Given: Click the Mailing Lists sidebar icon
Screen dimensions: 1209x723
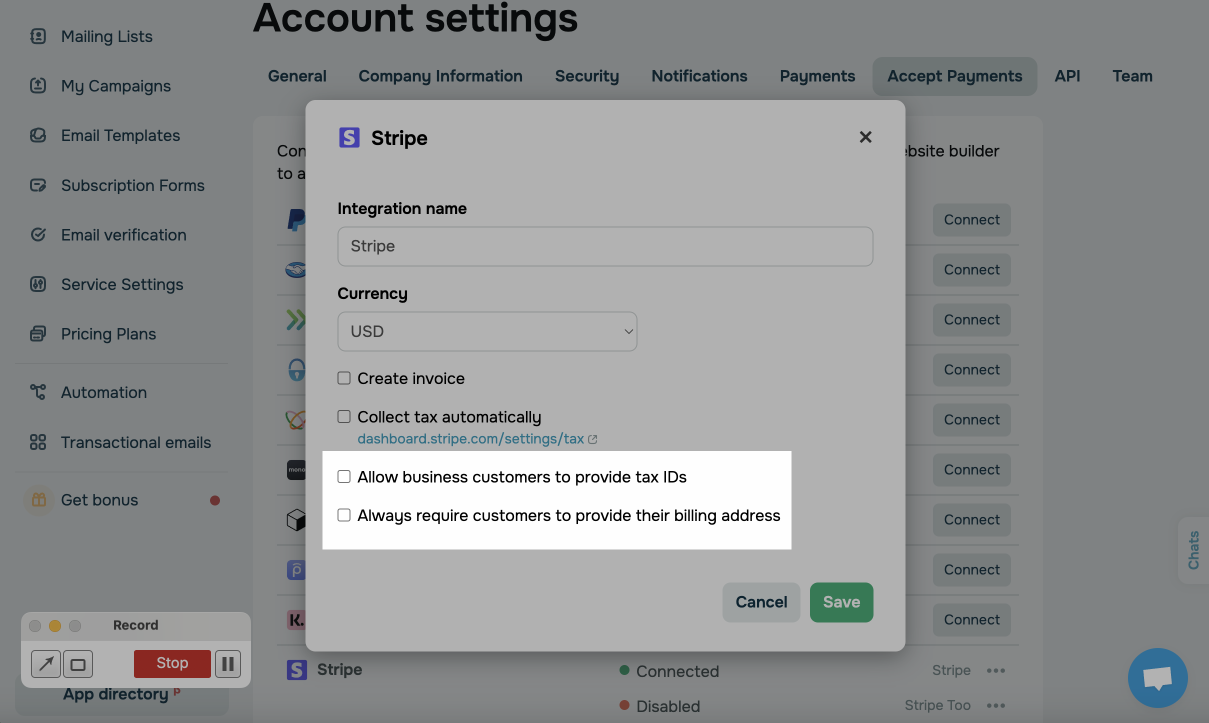Looking at the screenshot, I should click(x=38, y=36).
